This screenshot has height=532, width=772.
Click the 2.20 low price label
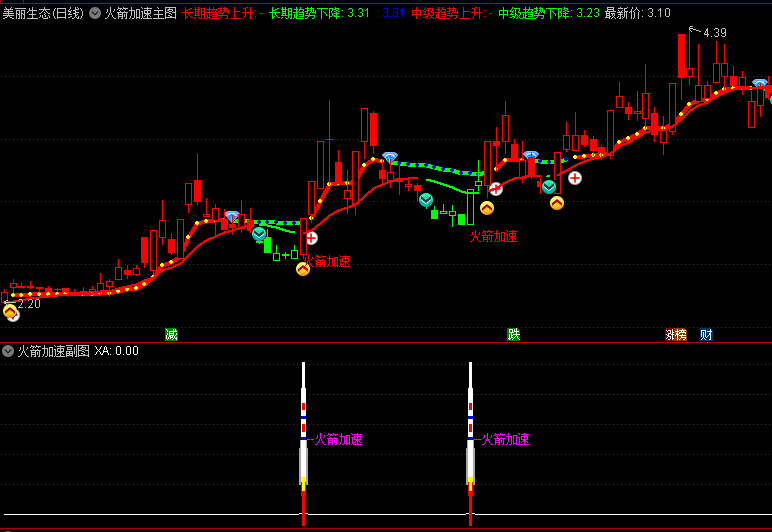pos(29,304)
